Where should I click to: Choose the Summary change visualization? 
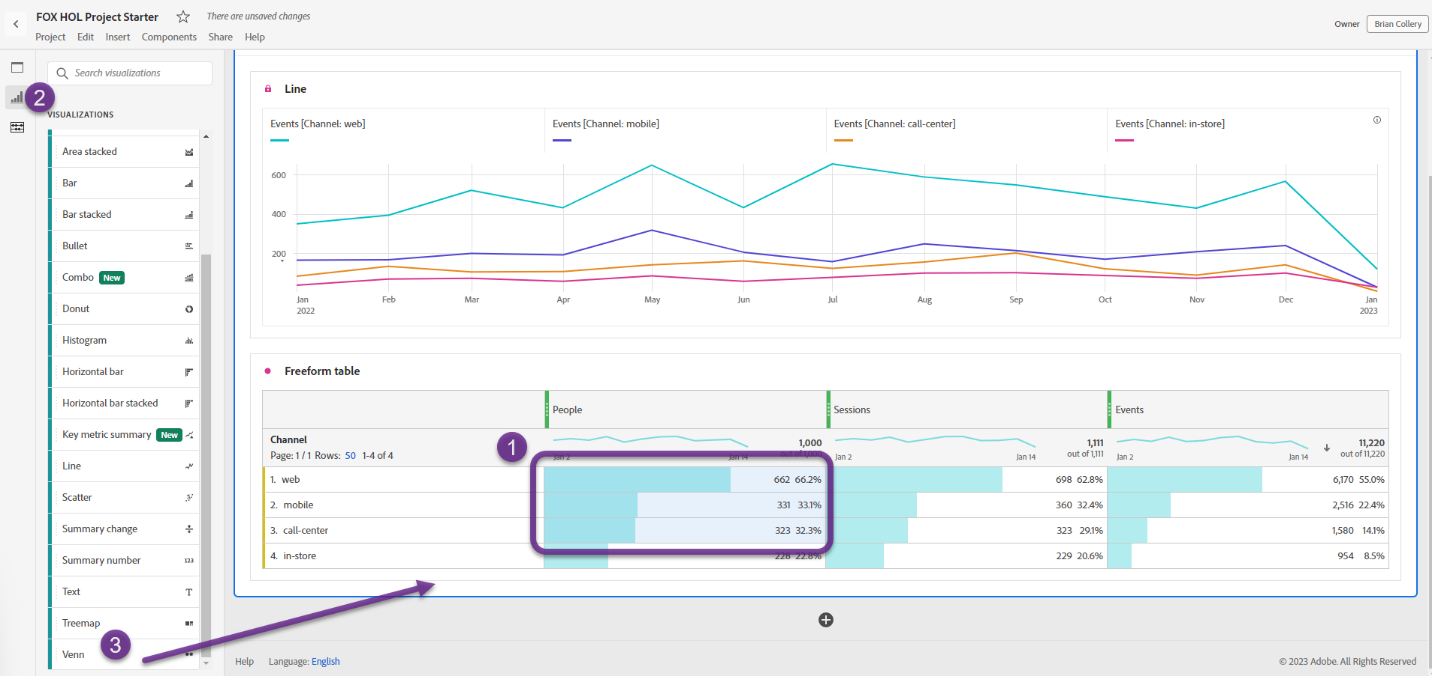[124, 529]
